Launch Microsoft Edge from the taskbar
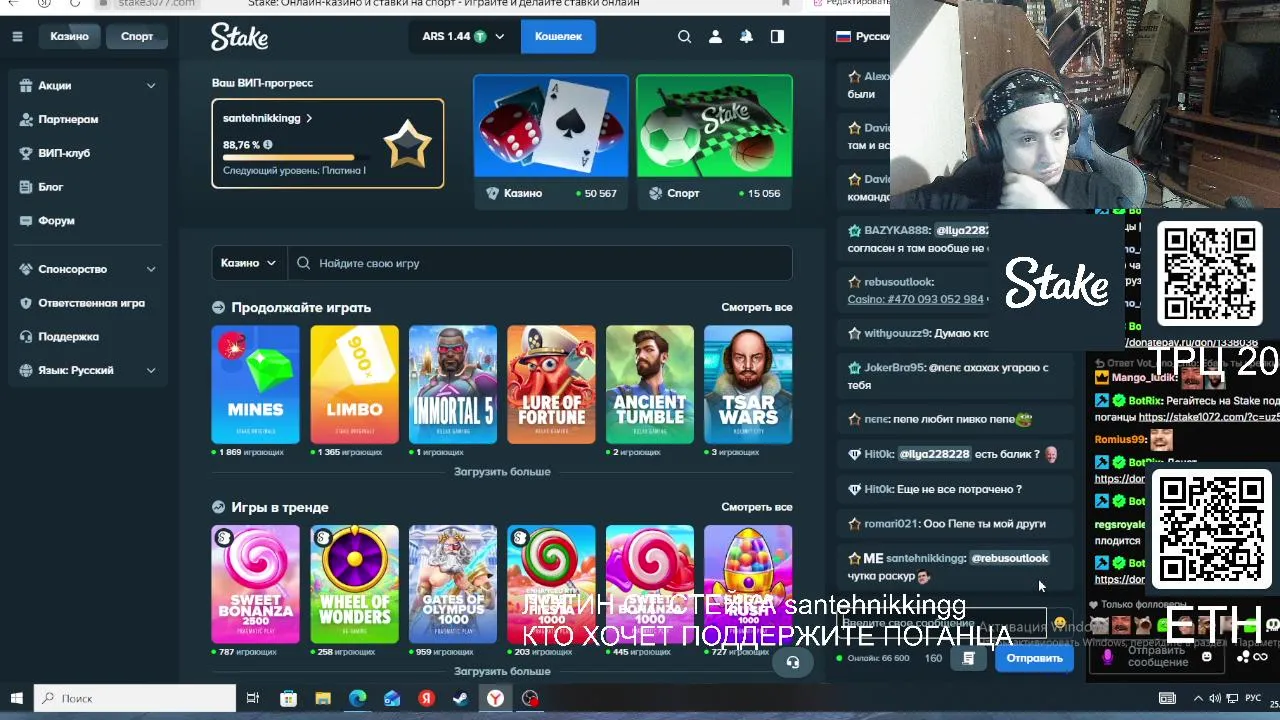This screenshot has height=720, width=1280. tap(357, 698)
